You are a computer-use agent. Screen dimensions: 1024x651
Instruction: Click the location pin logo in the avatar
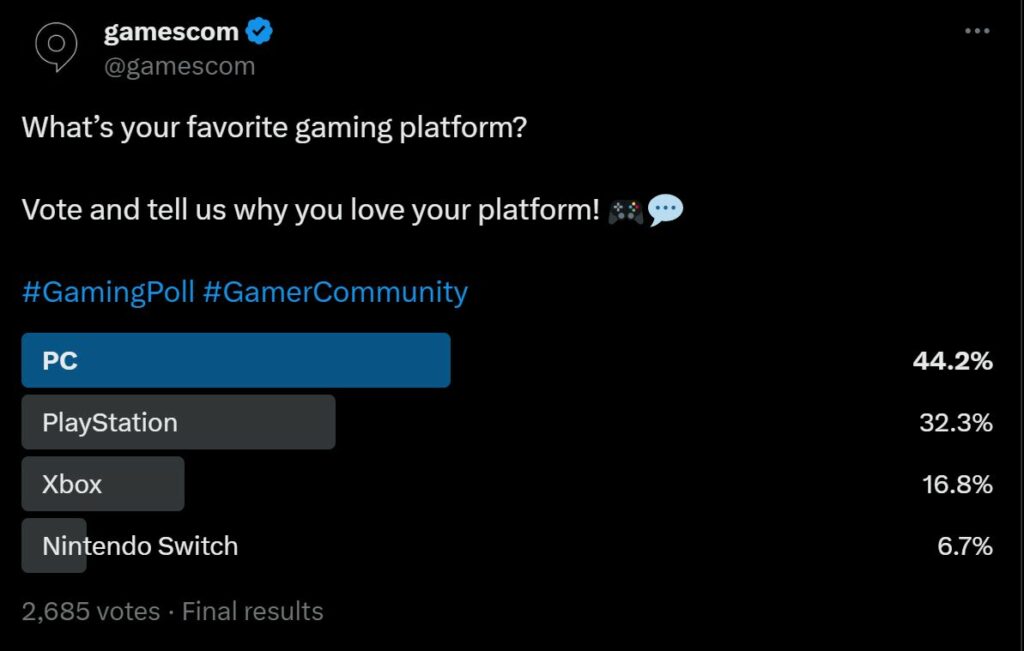56,40
